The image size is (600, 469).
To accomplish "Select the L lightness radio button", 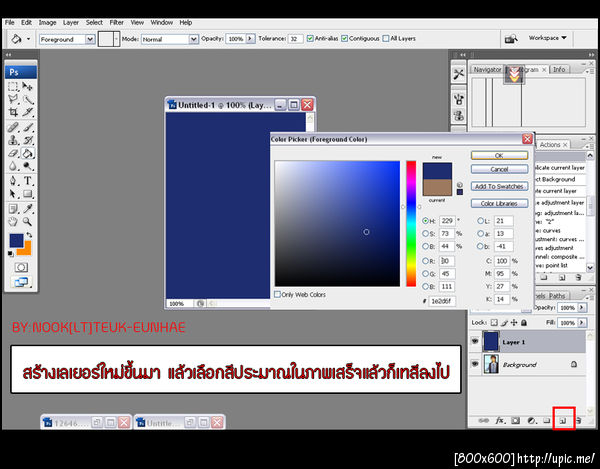I will pyautogui.click(x=480, y=221).
